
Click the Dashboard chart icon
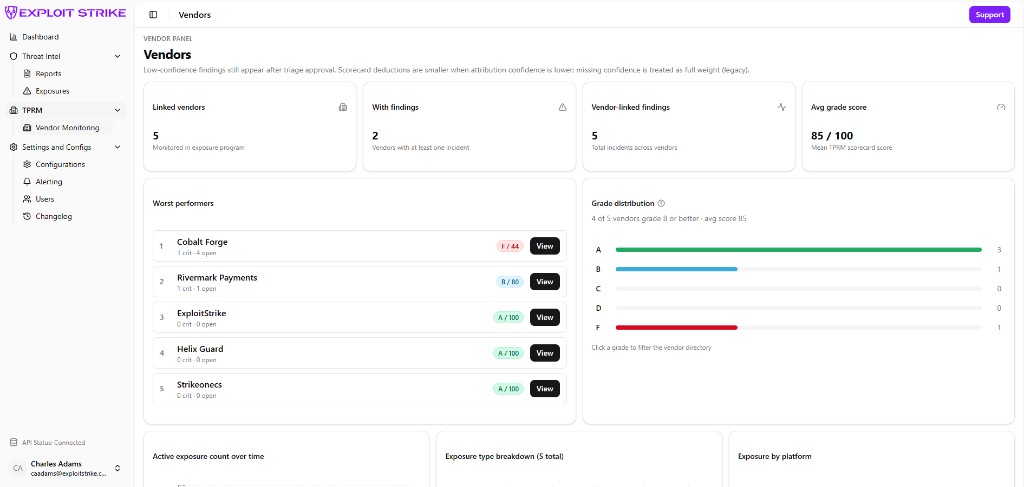14,37
